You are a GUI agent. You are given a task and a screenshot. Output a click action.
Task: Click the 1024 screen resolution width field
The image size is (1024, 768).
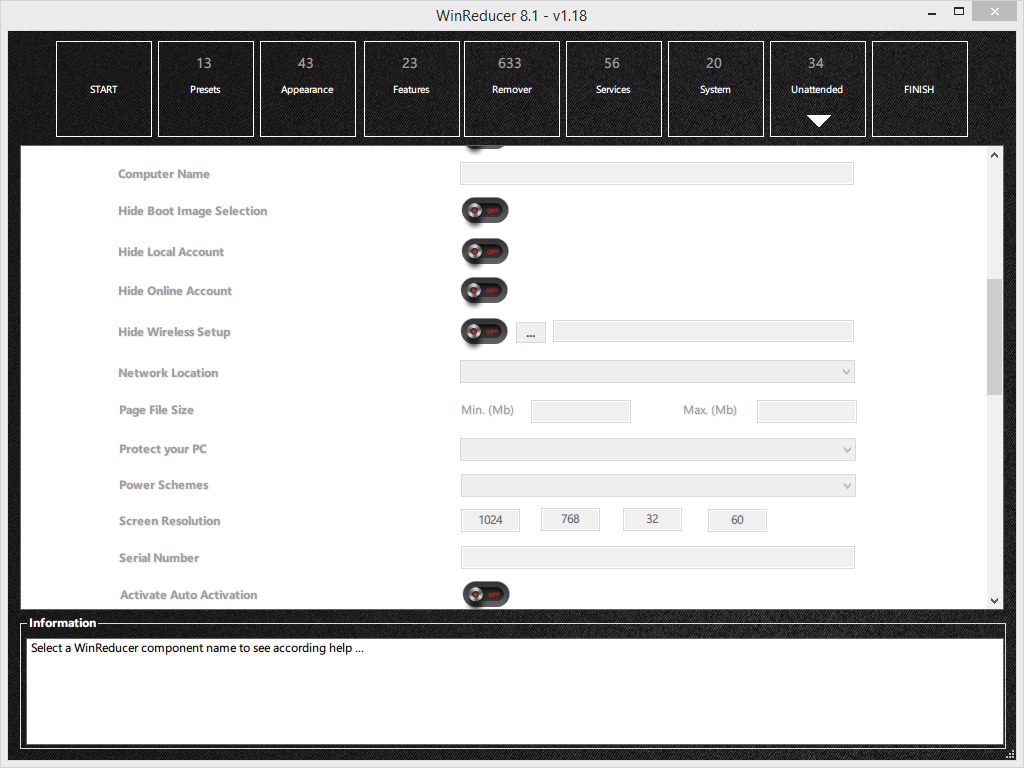[x=490, y=520]
